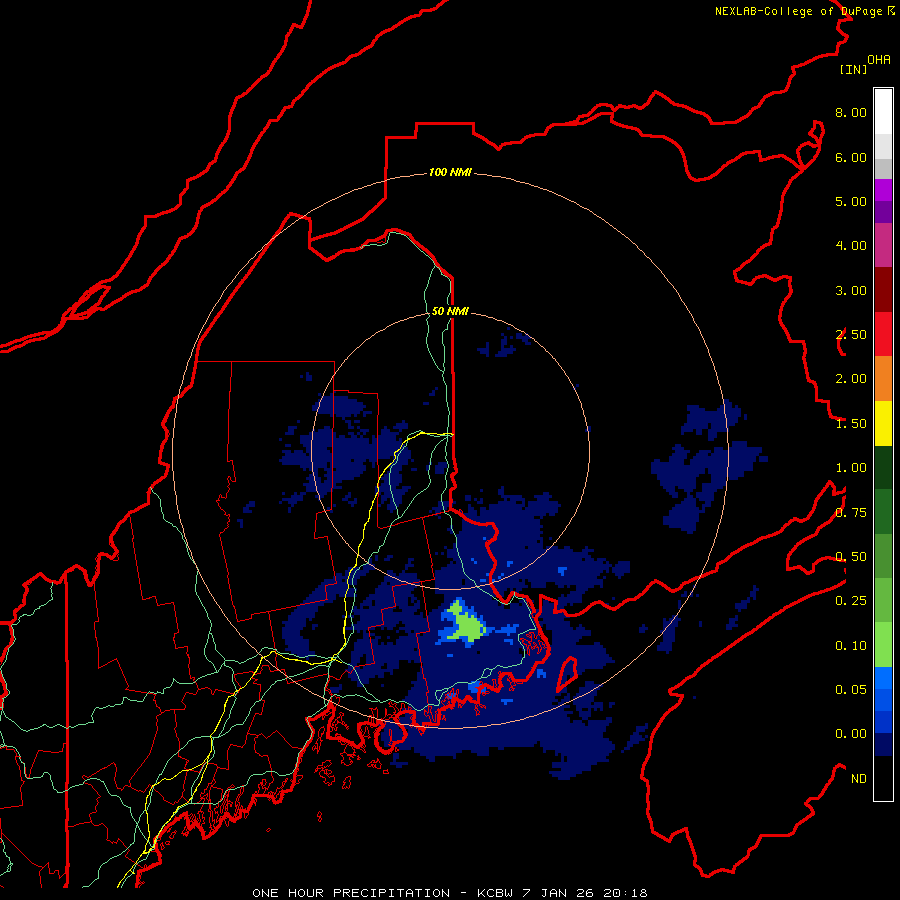The height and width of the screenshot is (900, 900).
Task: Select the white swatch beside 8.00
Action: pos(883,112)
